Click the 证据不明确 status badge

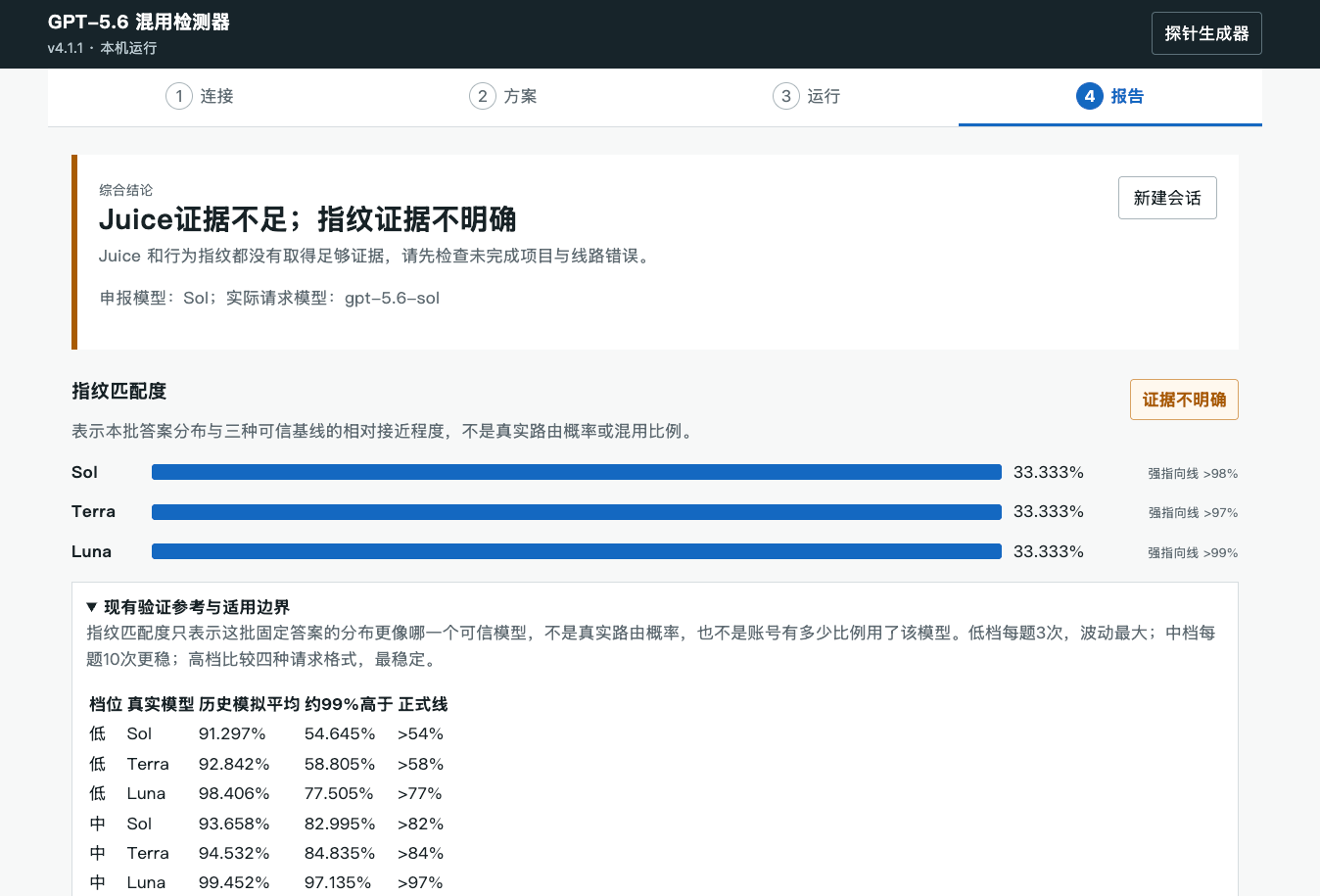point(1184,400)
